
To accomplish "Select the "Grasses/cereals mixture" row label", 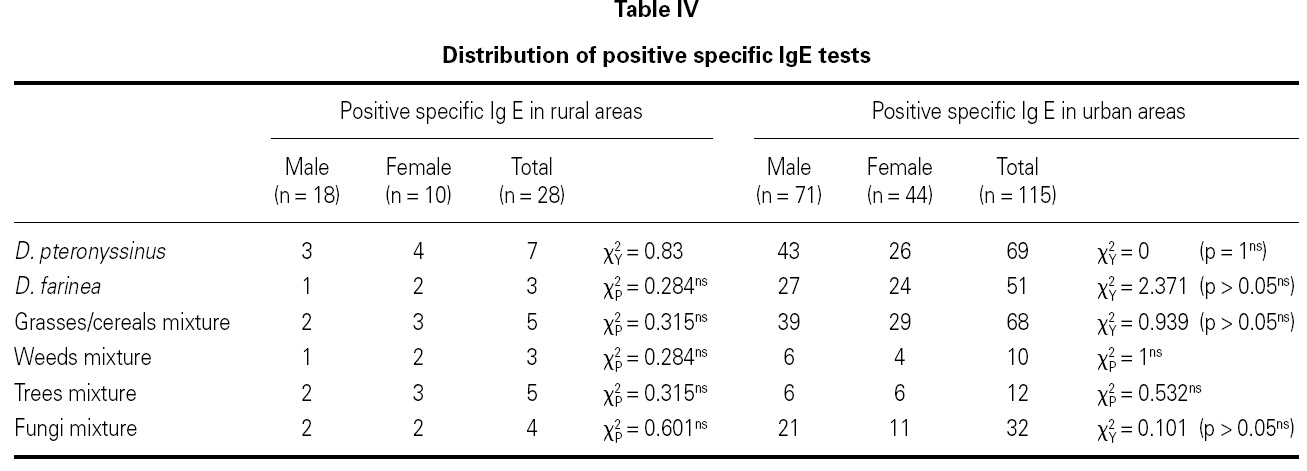I will (x=122, y=323).
